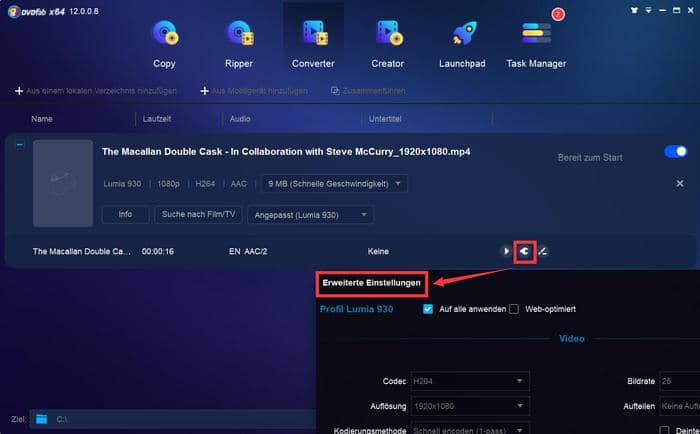Open the Ripper module
The width and height of the screenshot is (700, 434).
click(239, 44)
